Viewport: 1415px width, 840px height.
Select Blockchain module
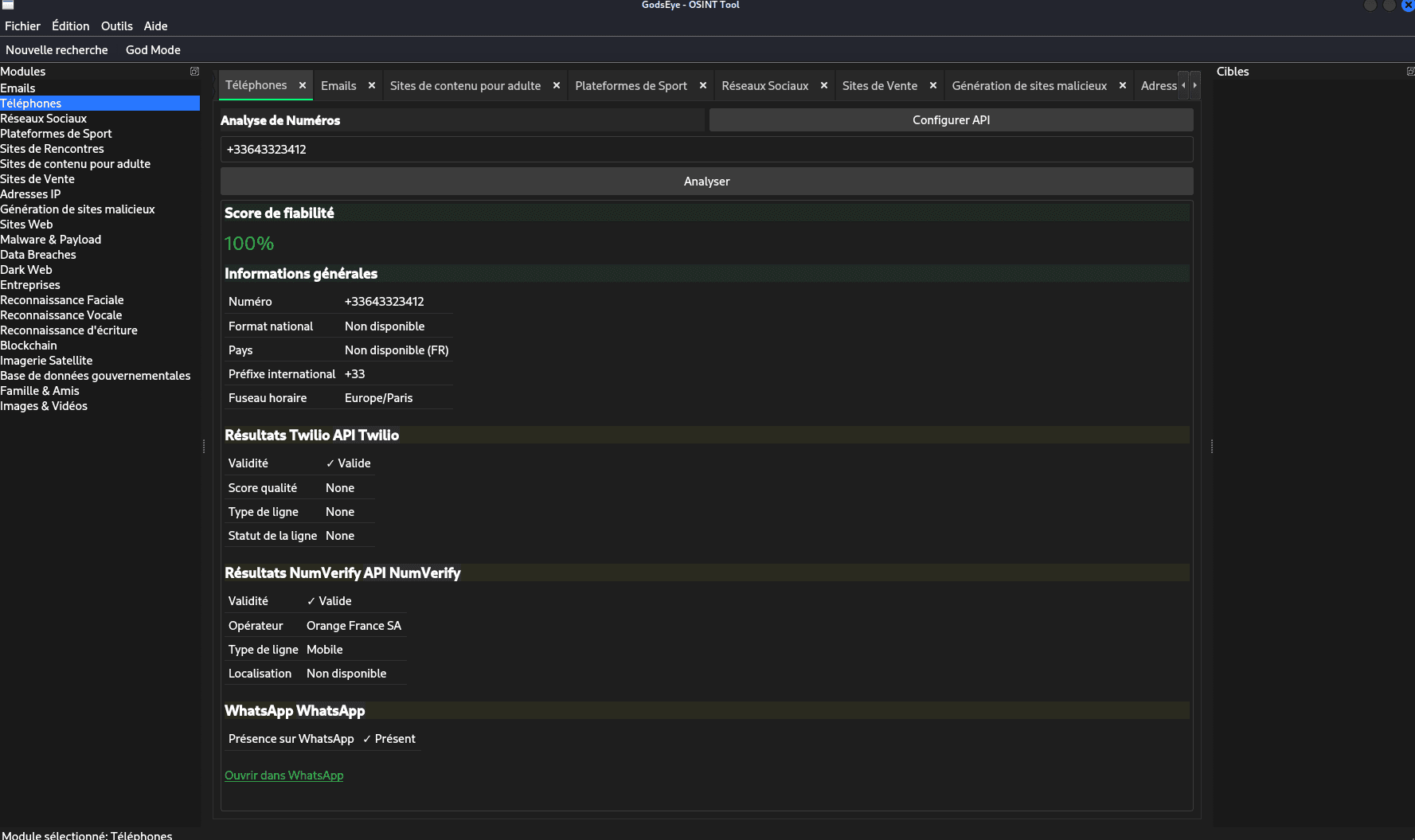coord(100,346)
